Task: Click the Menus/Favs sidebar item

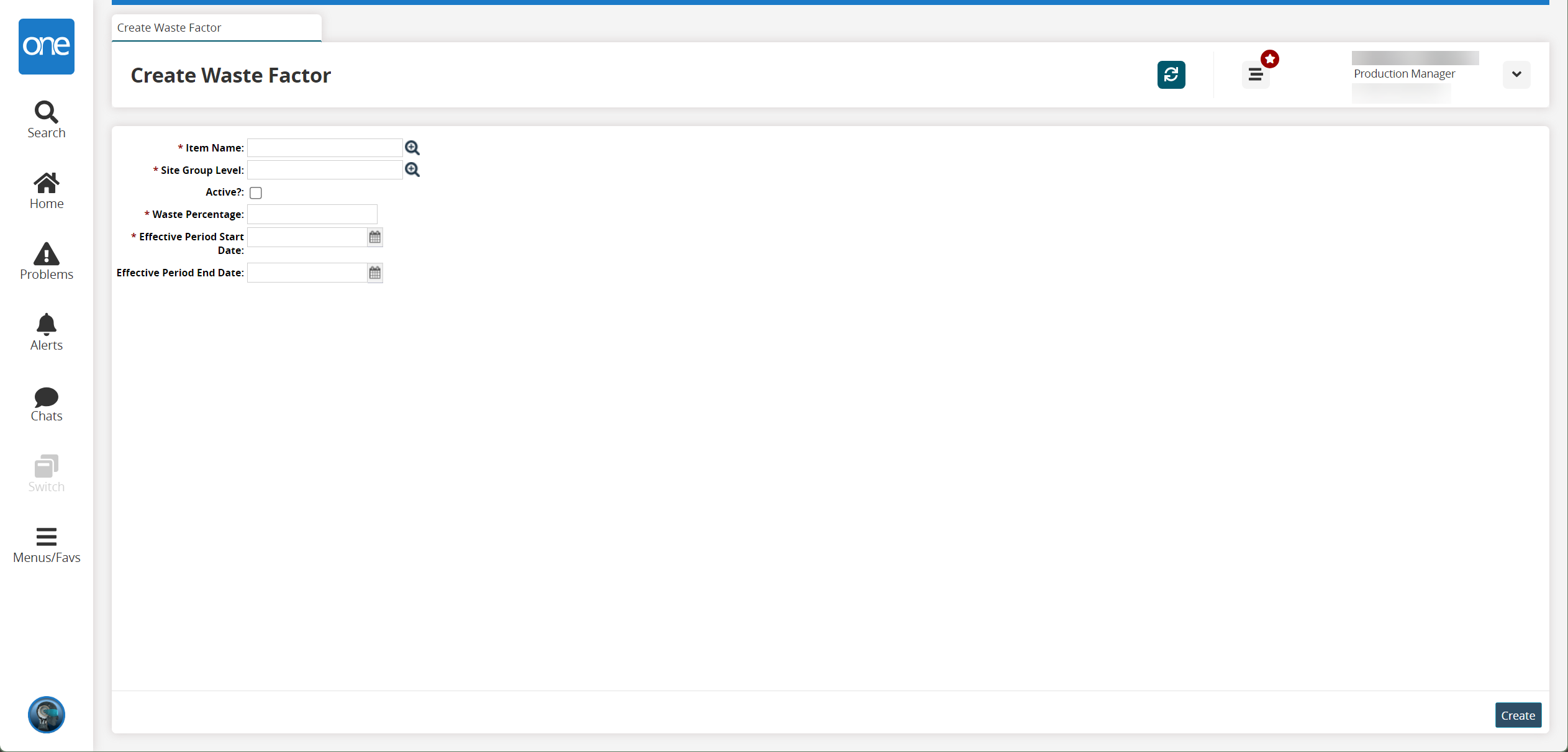Action: tap(46, 543)
